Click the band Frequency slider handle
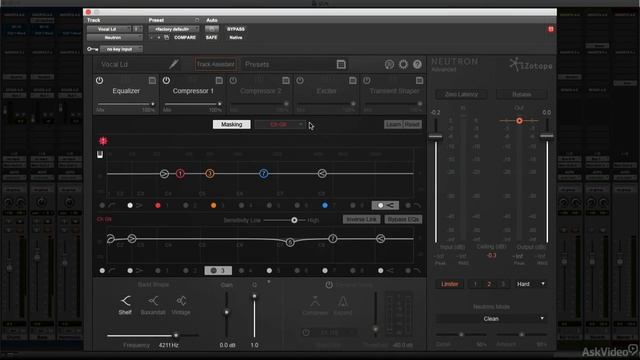 (176, 336)
